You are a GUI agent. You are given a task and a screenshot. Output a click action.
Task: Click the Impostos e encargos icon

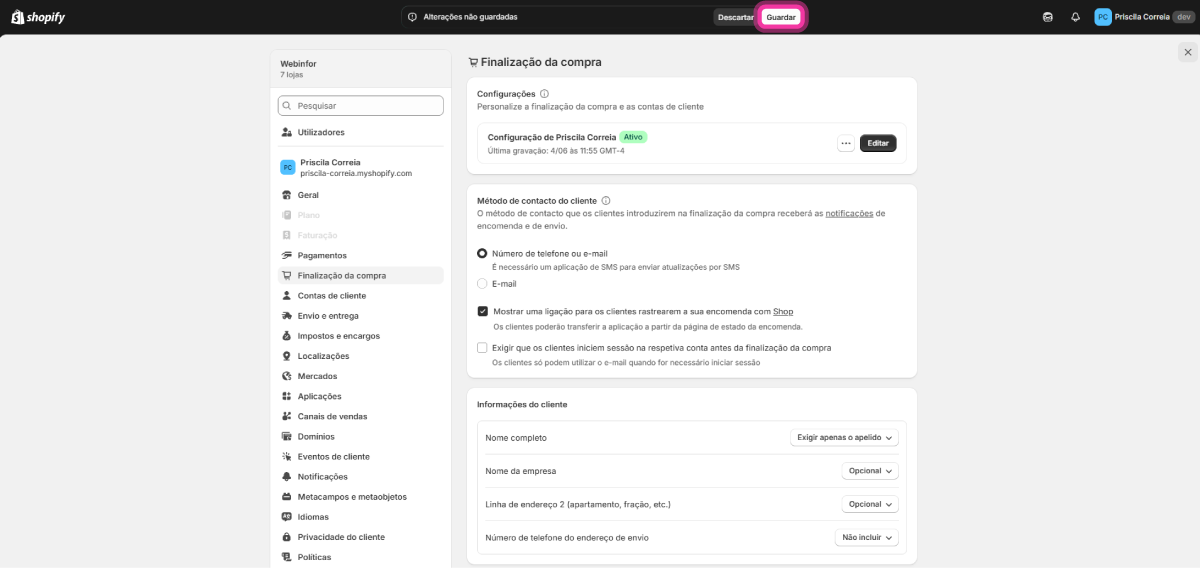(x=287, y=336)
